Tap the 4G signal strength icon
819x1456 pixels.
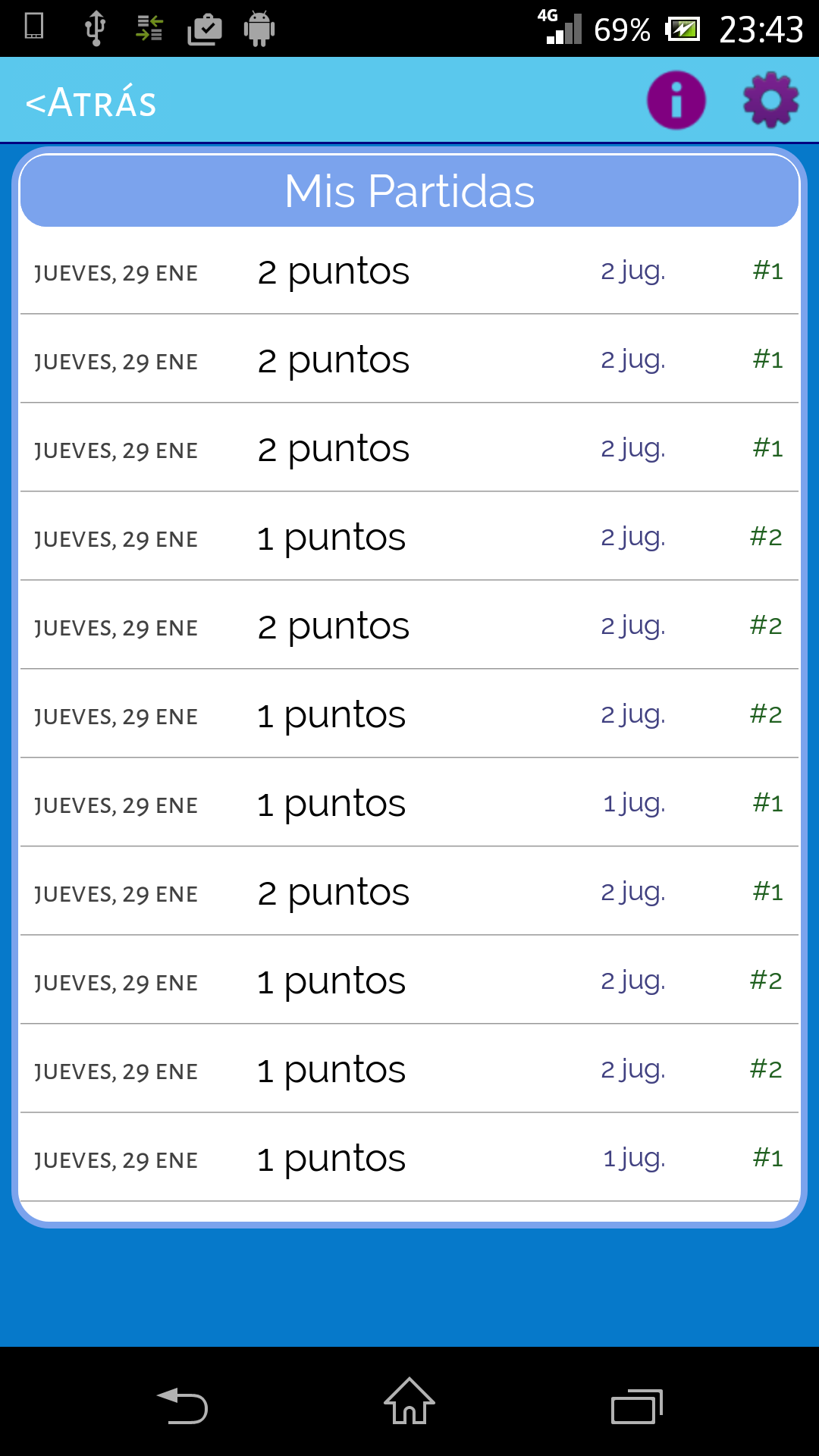[x=561, y=27]
